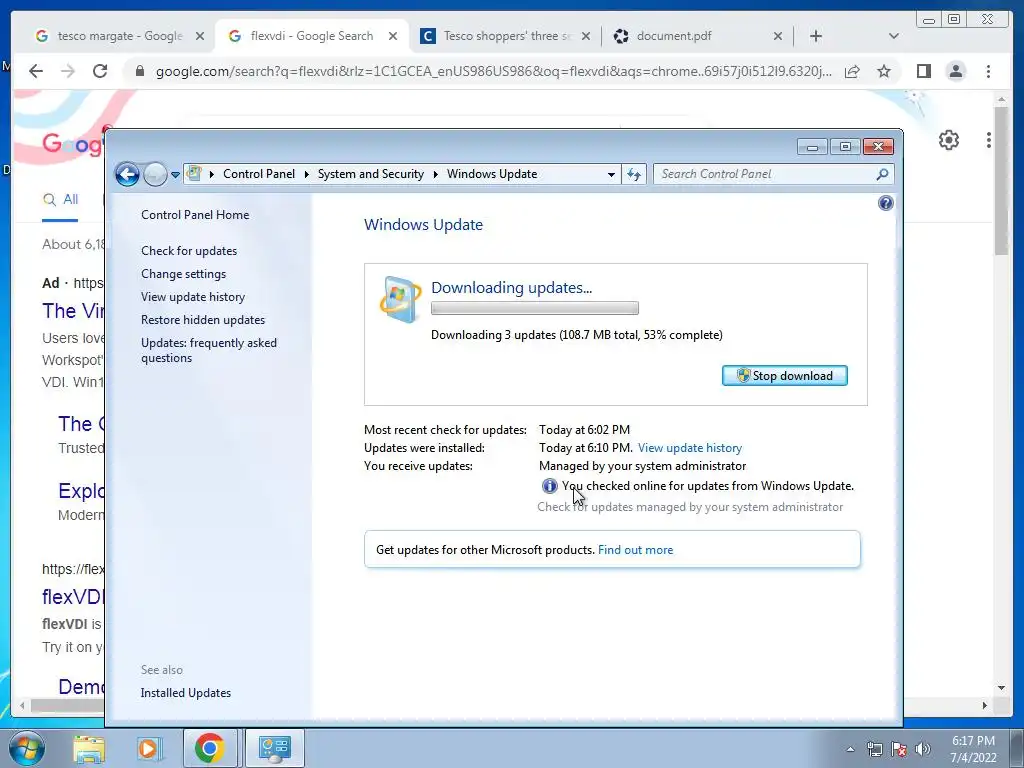
Task: Open Control Panel Home
Action: (195, 215)
